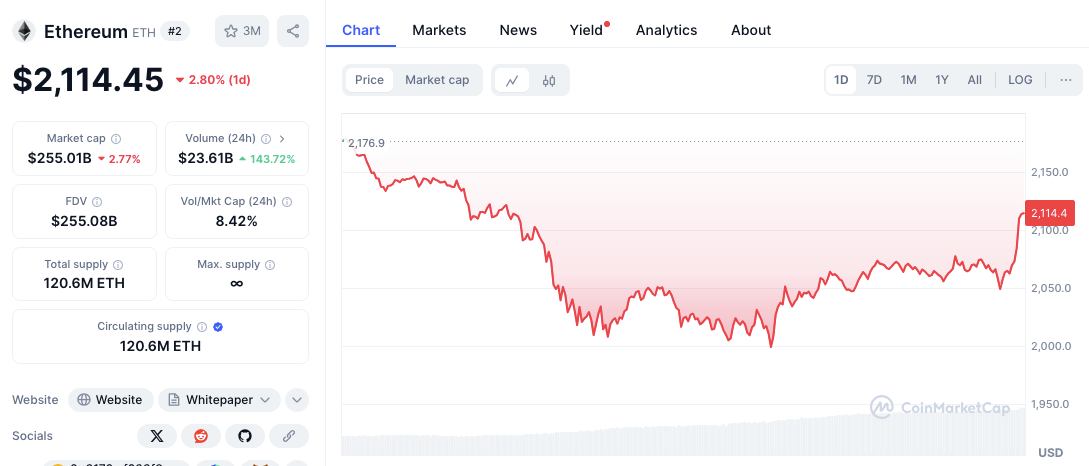Expand more website links chevron

pyautogui.click(x=297, y=400)
